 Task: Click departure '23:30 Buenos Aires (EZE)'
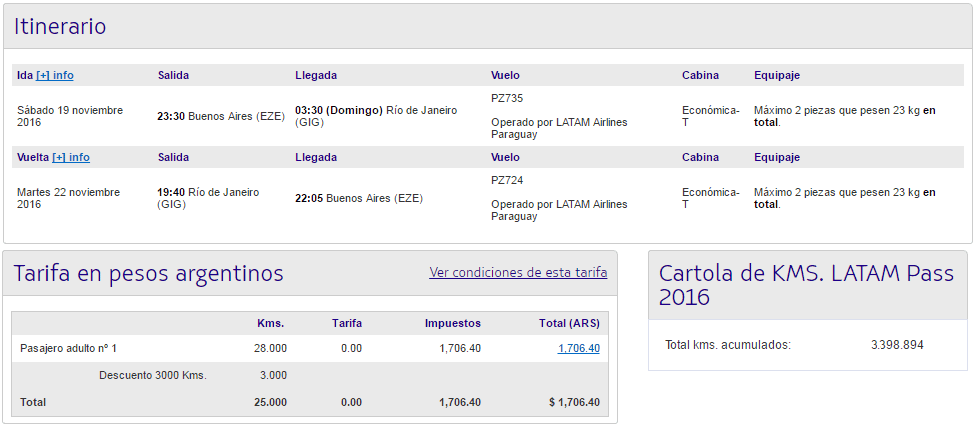pyautogui.click(x=221, y=116)
